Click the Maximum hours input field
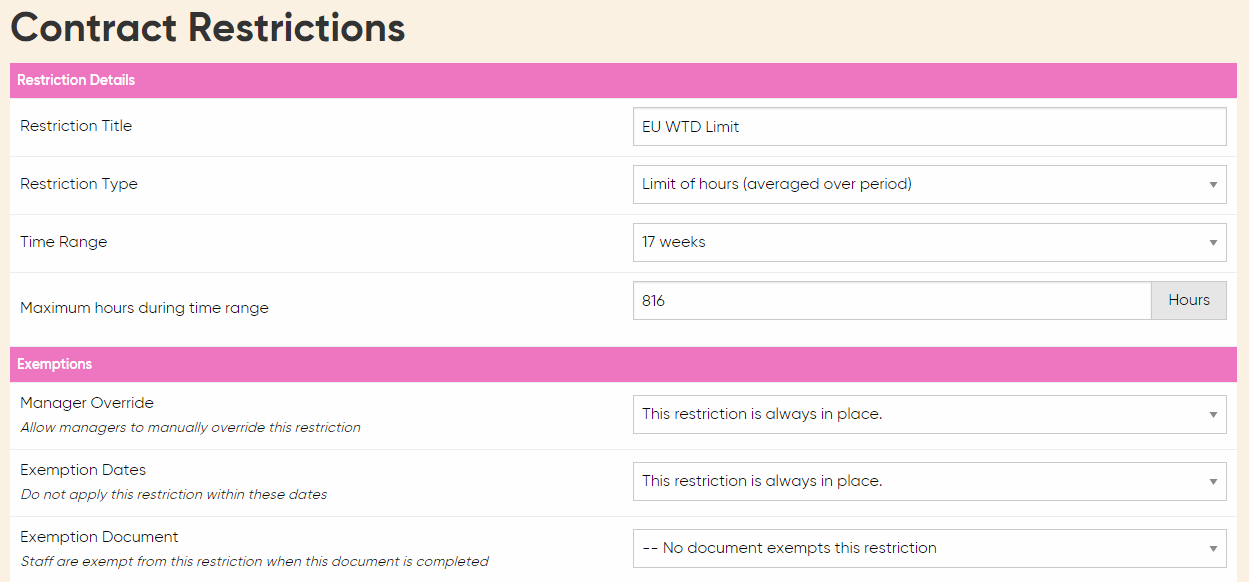Screen dimensions: 1249x582 coord(892,300)
